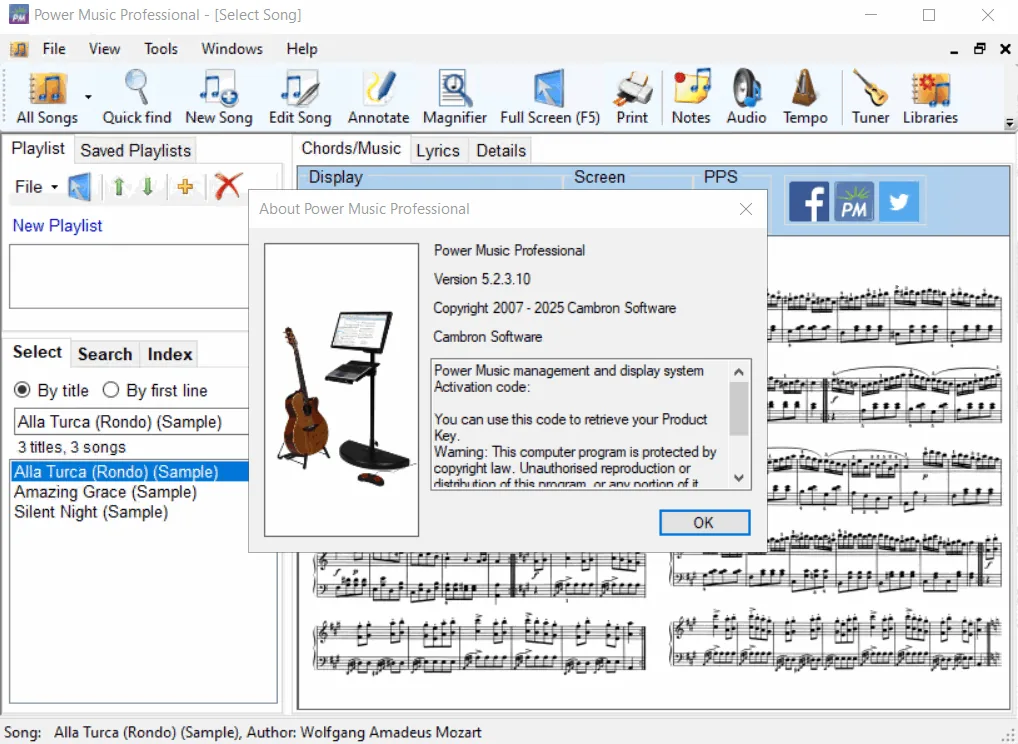Expand toolbar overflow arrow at right edge
The image size is (1018, 744).
(x=1009, y=123)
